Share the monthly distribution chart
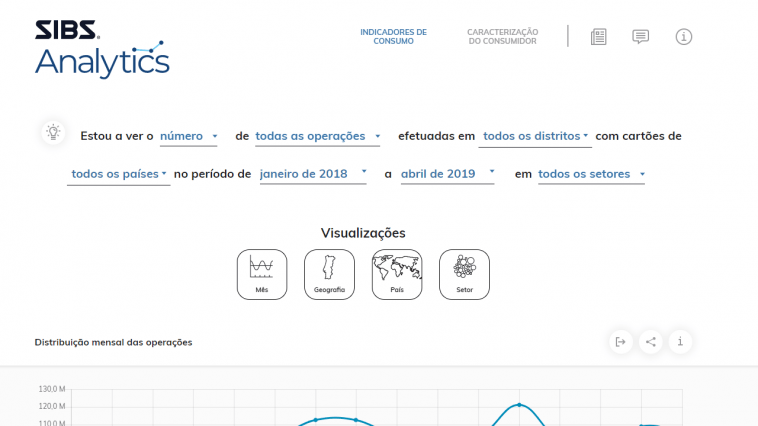 651,342
